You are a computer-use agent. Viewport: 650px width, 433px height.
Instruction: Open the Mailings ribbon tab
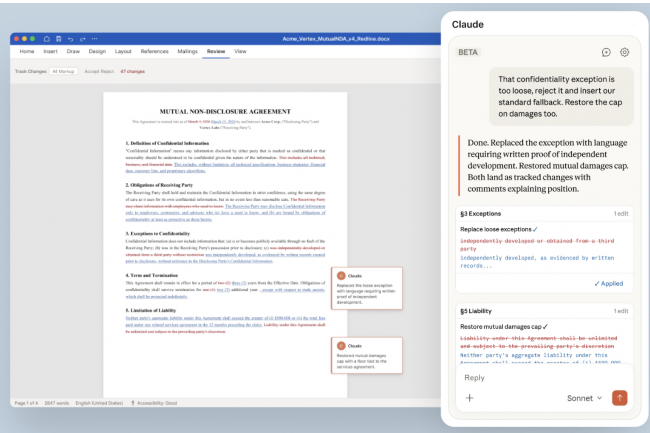click(x=188, y=50)
